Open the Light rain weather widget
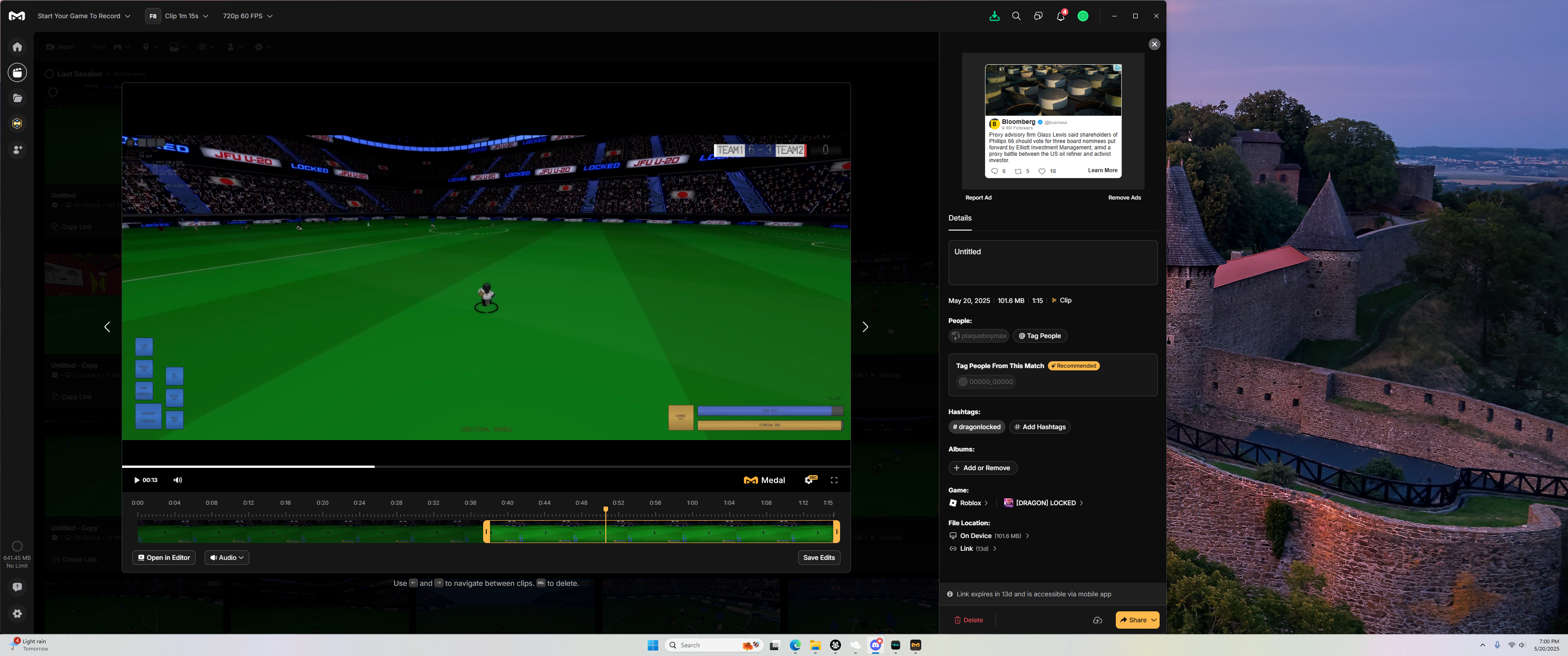 coord(30,645)
